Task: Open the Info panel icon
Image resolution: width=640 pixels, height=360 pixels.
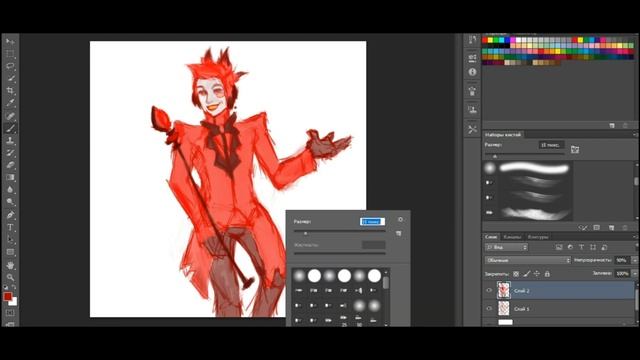Action: (472, 72)
